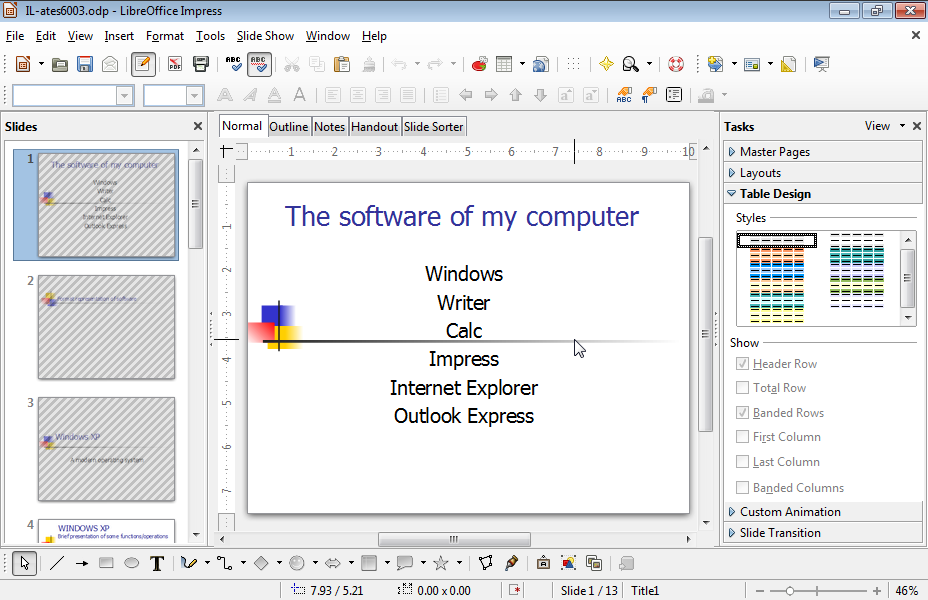This screenshot has width=928, height=600.
Task: Select the Symbol Shapes smiley tool
Action: point(297,563)
